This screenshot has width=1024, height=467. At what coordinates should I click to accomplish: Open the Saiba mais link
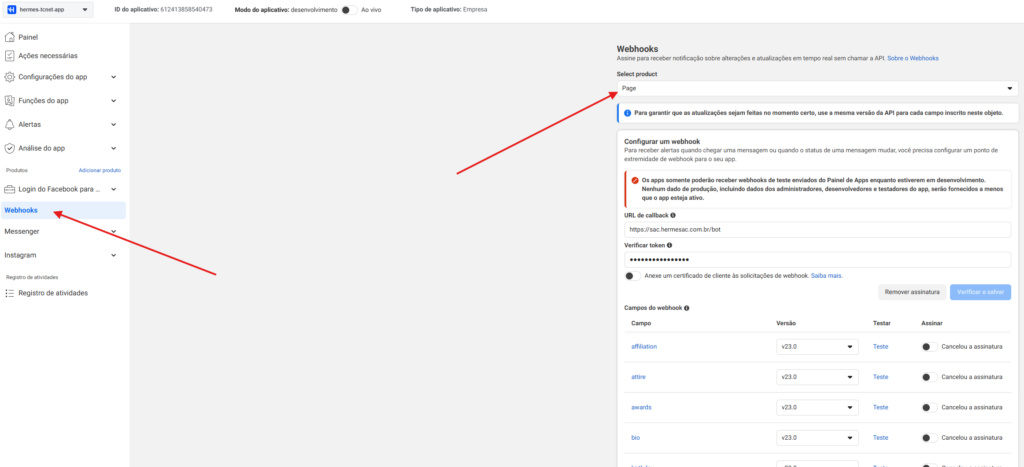point(827,276)
